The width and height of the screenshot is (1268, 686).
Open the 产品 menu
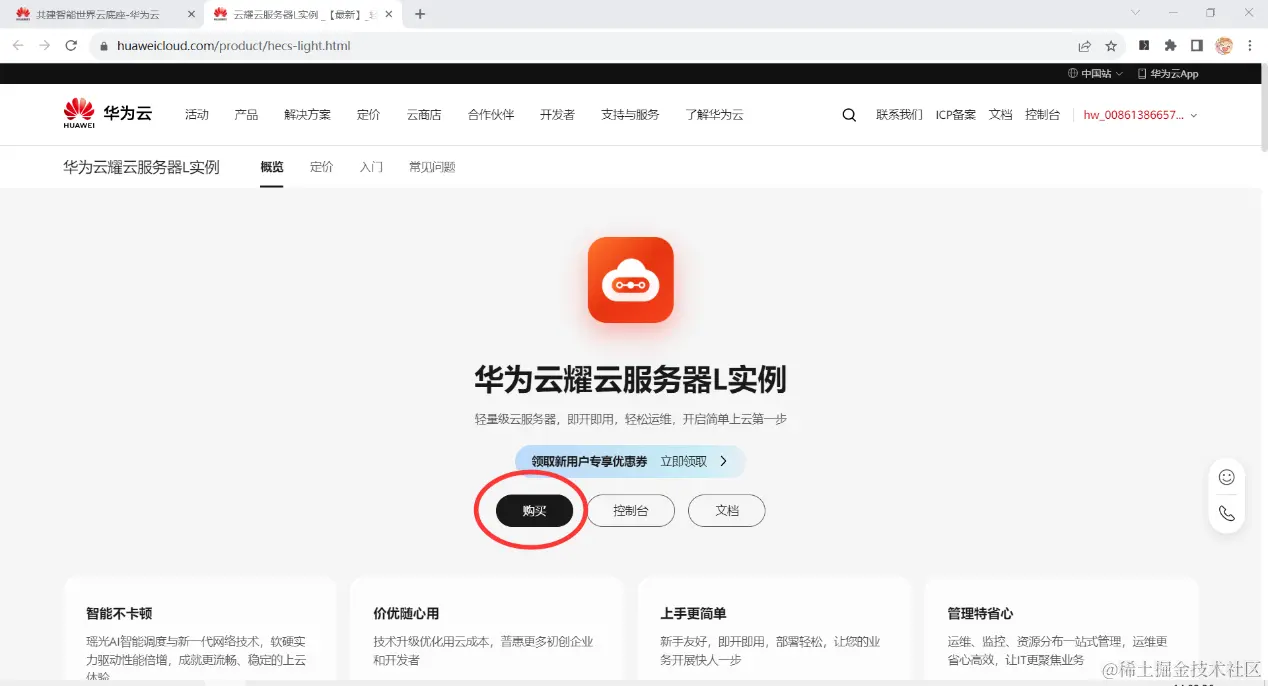pyautogui.click(x=246, y=115)
